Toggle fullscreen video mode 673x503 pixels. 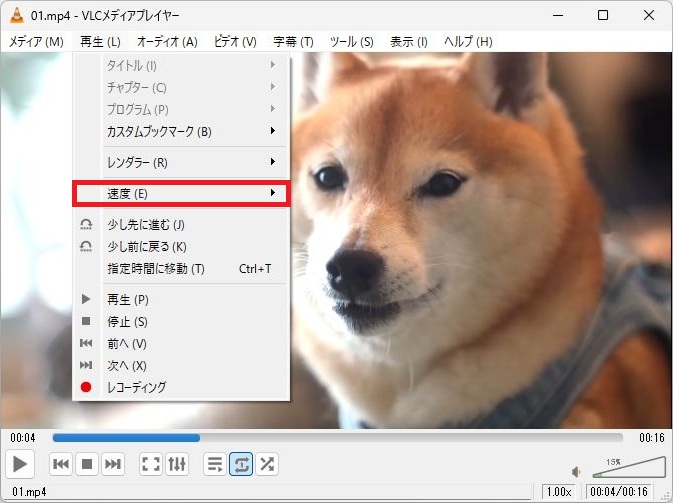[x=151, y=464]
